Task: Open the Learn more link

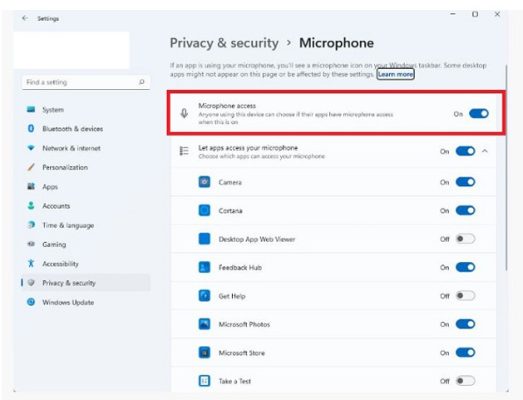Action: [396, 74]
